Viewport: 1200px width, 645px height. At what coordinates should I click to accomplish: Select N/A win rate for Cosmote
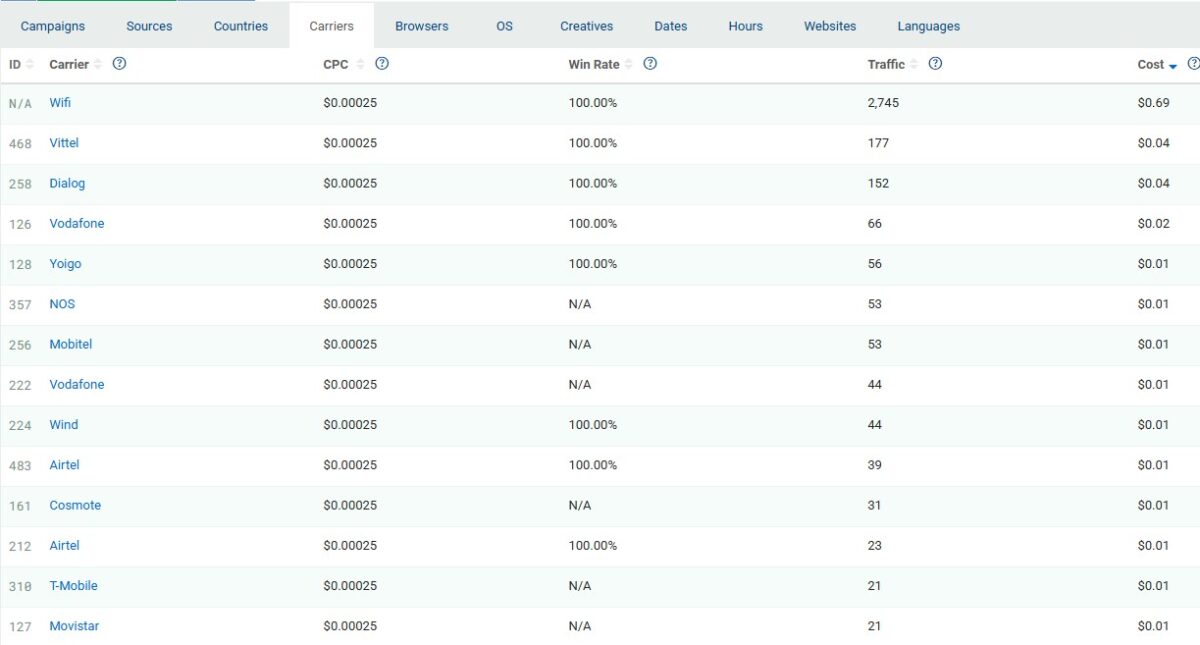pos(580,505)
